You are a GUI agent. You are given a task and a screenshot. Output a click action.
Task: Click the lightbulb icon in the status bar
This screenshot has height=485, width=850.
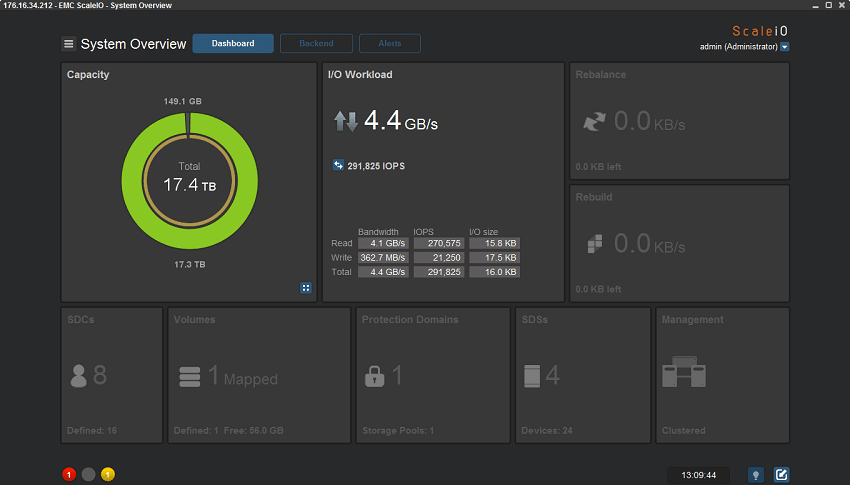tap(756, 475)
